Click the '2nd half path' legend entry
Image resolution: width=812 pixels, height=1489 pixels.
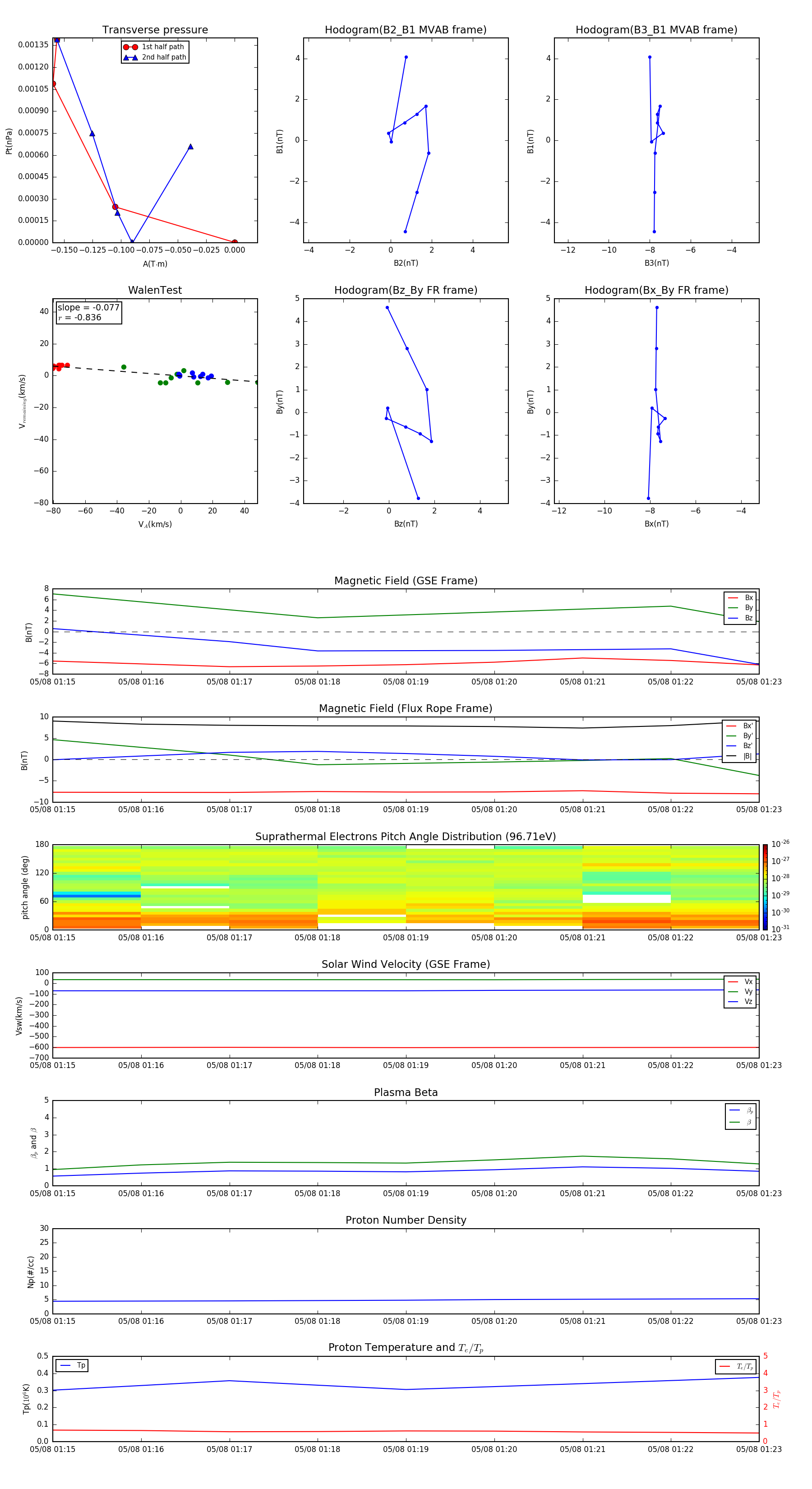(155, 57)
